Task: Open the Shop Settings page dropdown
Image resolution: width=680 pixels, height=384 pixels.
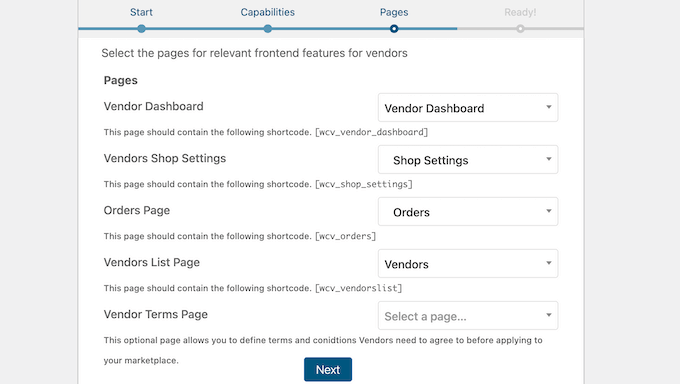Action: (468, 160)
